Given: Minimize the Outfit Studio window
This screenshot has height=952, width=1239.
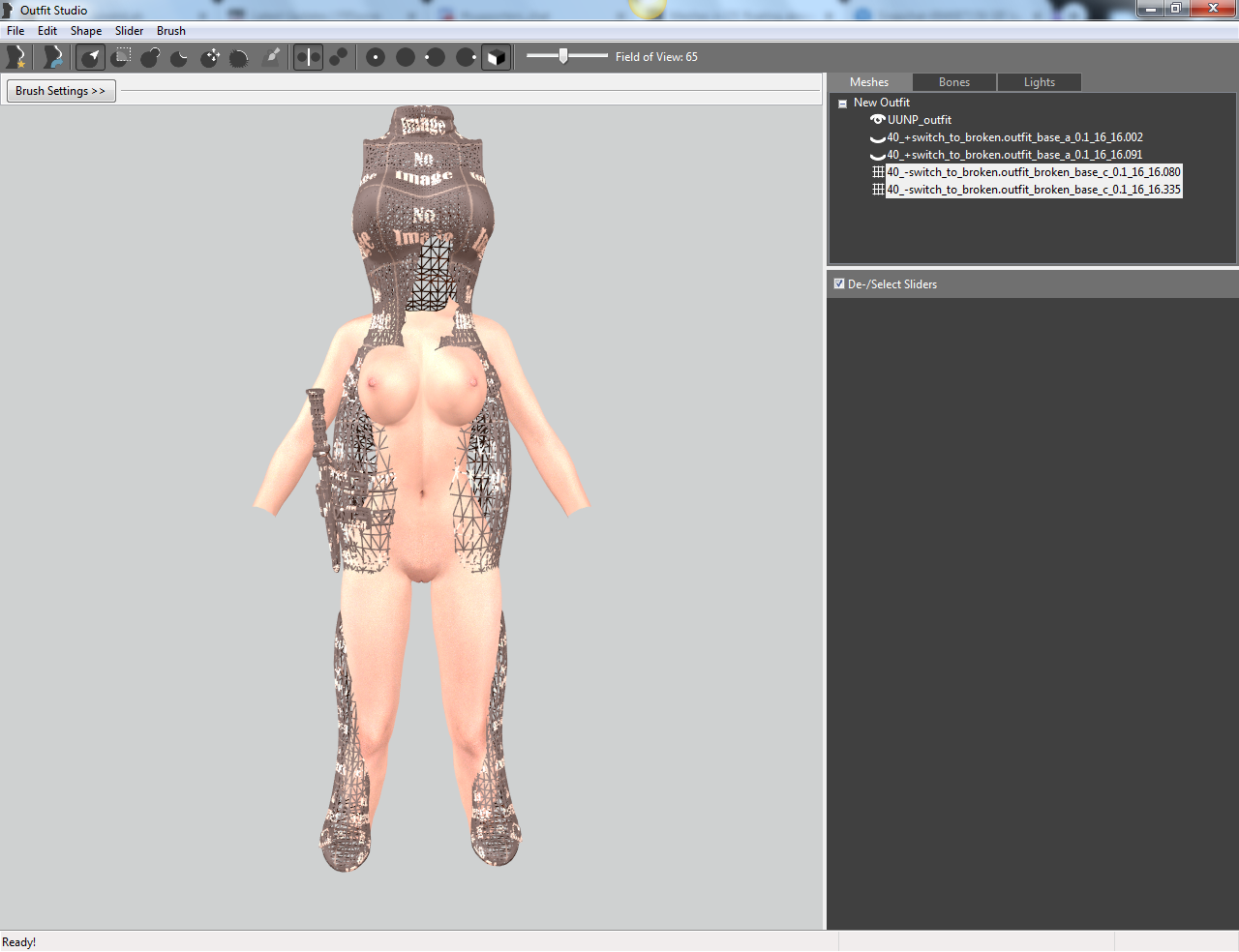Looking at the screenshot, I should (x=1150, y=9).
